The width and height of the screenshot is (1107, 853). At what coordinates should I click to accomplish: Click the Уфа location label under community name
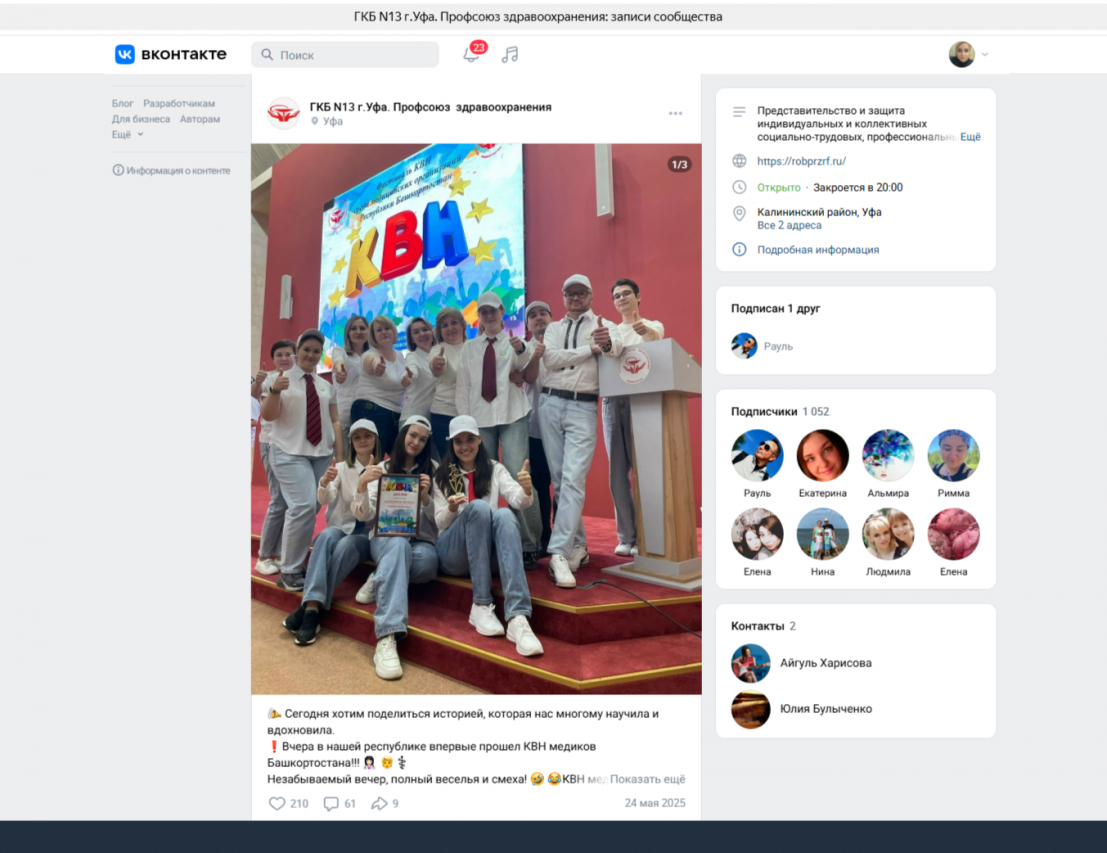click(x=333, y=121)
